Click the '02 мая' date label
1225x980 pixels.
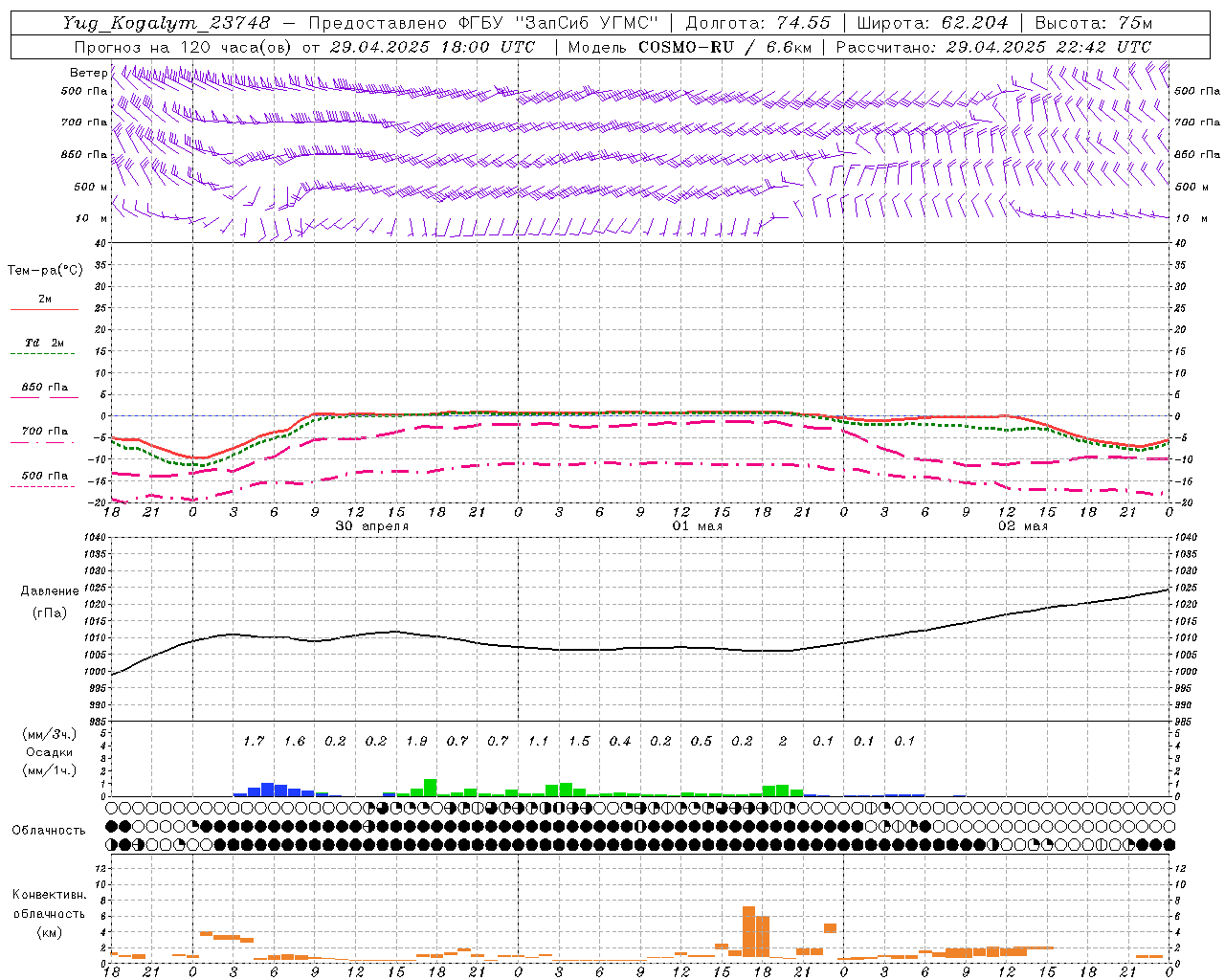coord(1023,526)
